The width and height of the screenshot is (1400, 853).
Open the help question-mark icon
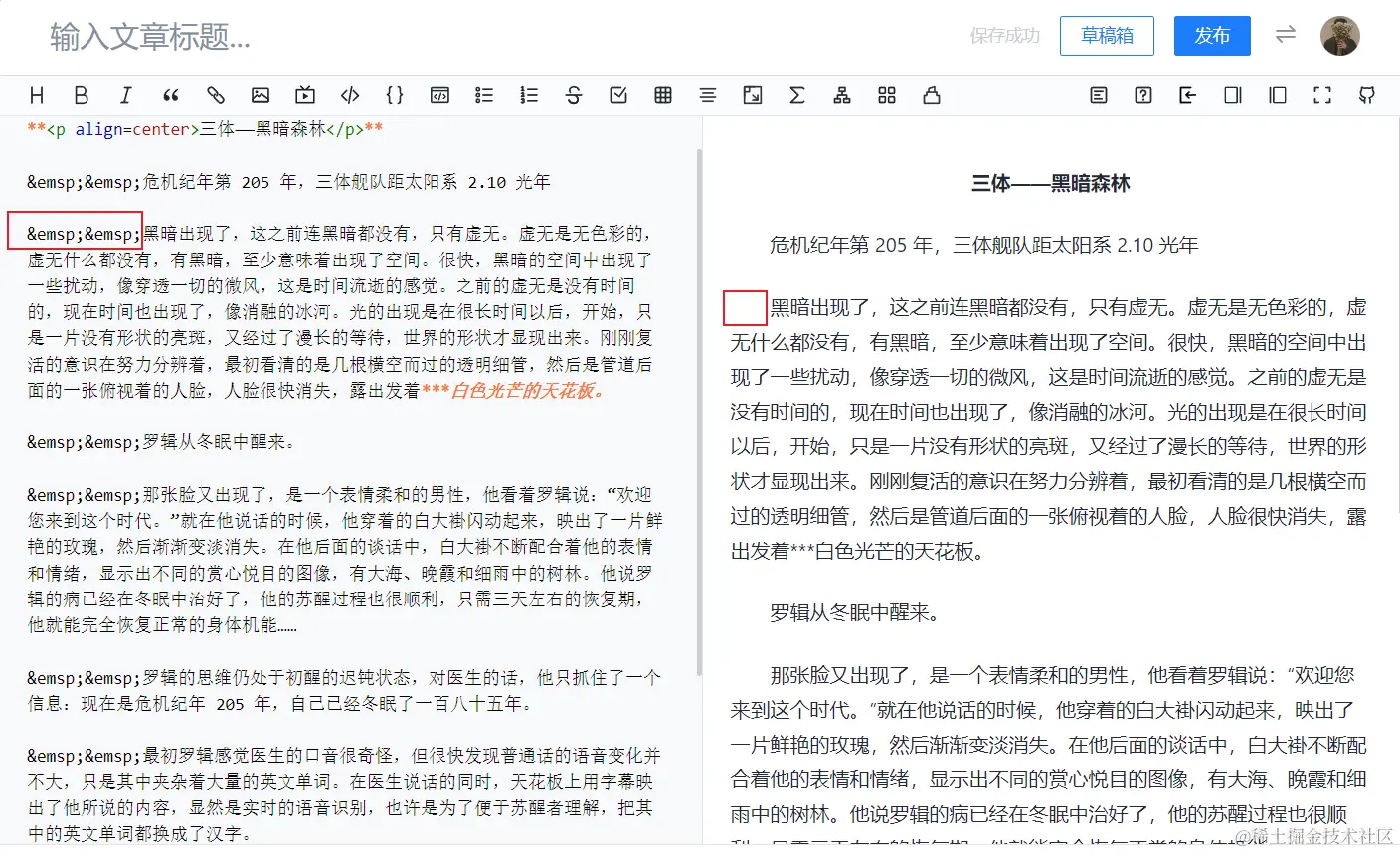(1143, 95)
